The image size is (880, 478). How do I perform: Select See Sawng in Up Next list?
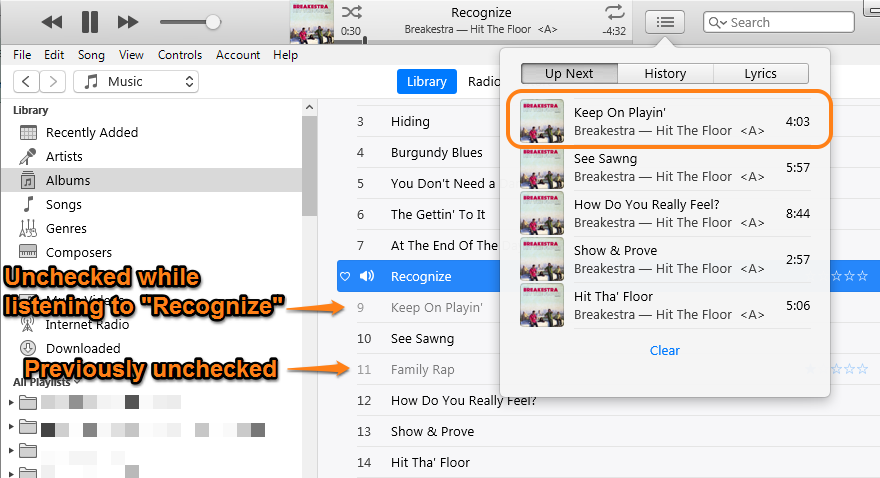665,168
